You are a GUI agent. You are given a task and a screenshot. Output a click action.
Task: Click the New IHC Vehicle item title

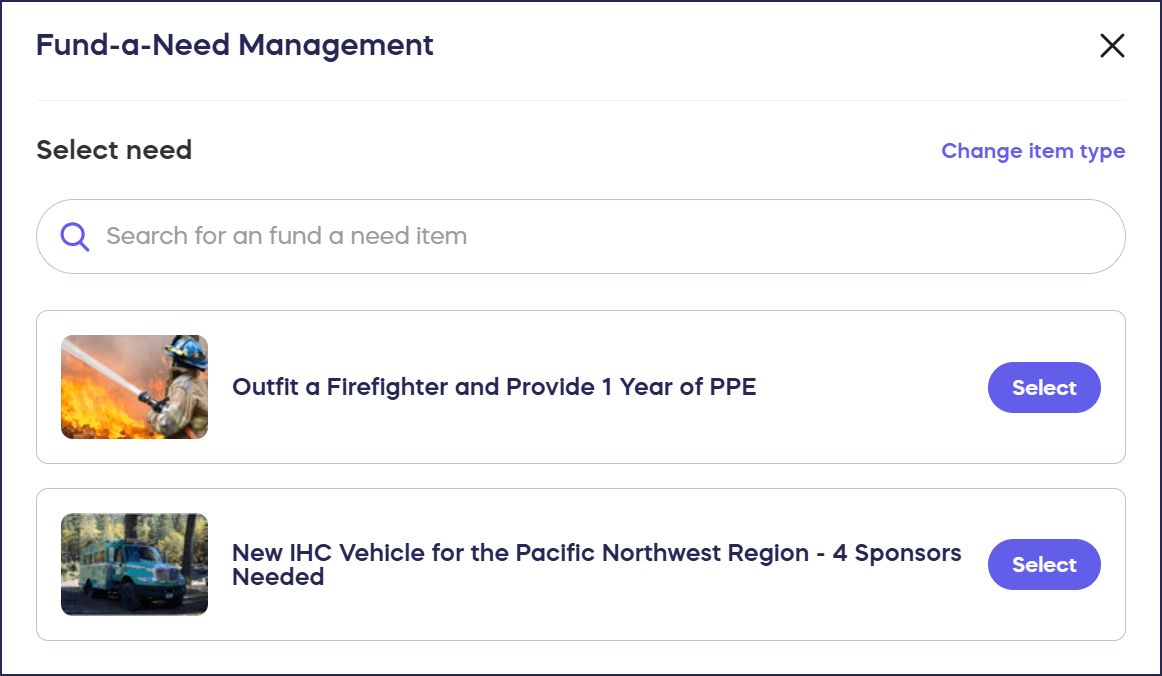click(x=596, y=554)
